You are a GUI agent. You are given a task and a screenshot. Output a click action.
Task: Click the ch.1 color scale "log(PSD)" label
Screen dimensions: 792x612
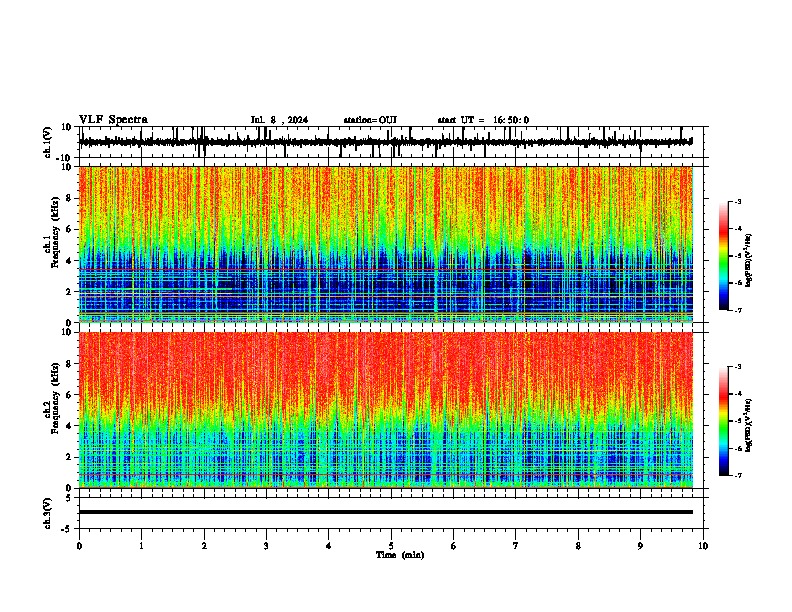[749, 261]
